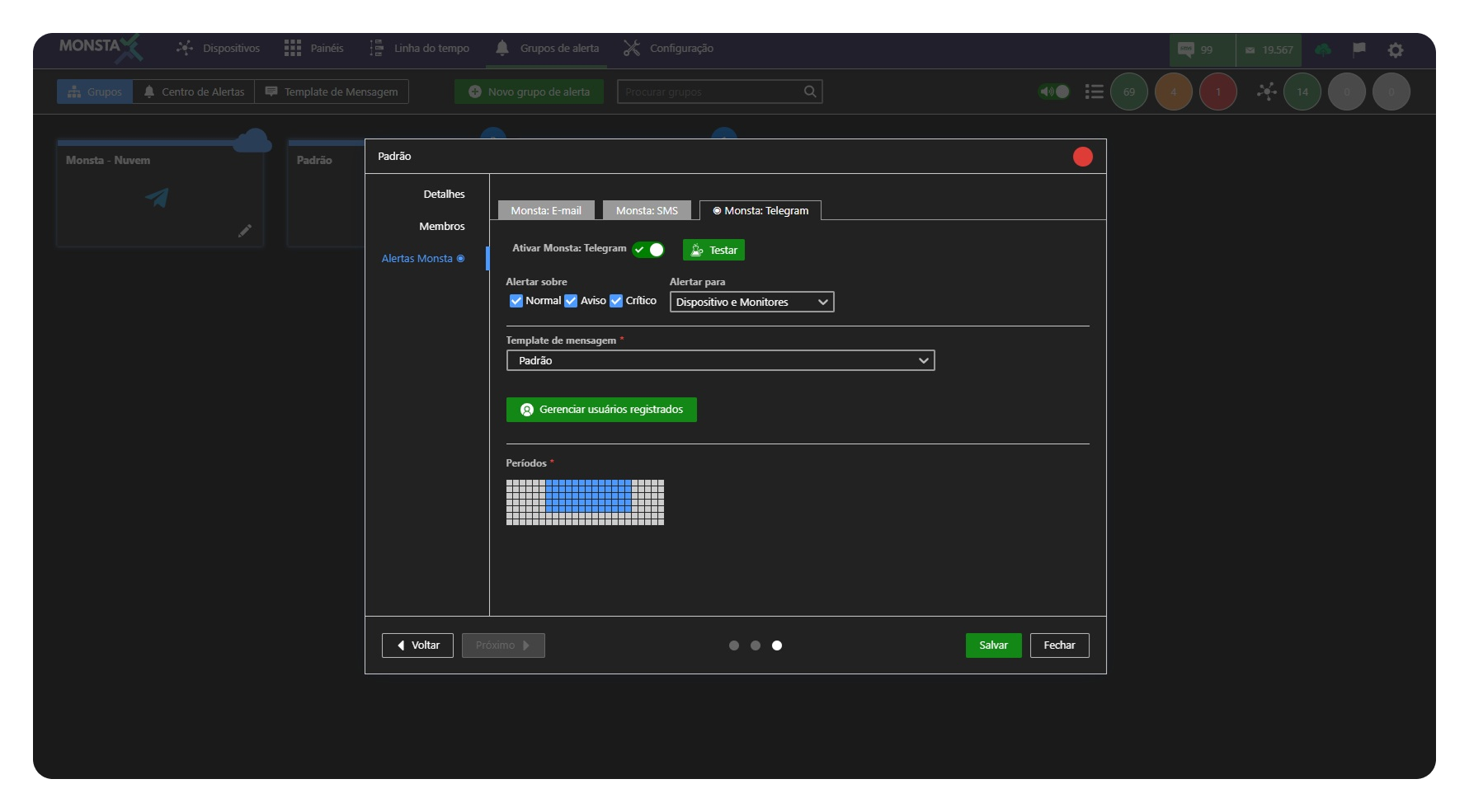Click orange status circle showing 4
This screenshot has width=1469, height=812.
pyautogui.click(x=1174, y=92)
